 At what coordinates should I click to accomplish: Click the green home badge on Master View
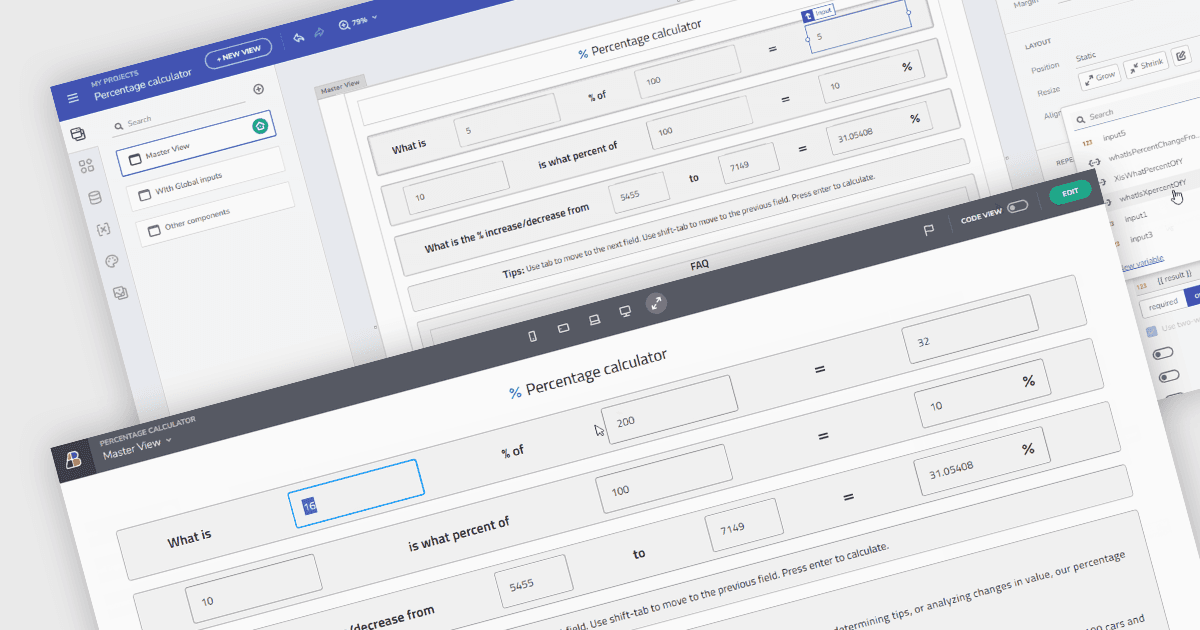click(x=260, y=126)
